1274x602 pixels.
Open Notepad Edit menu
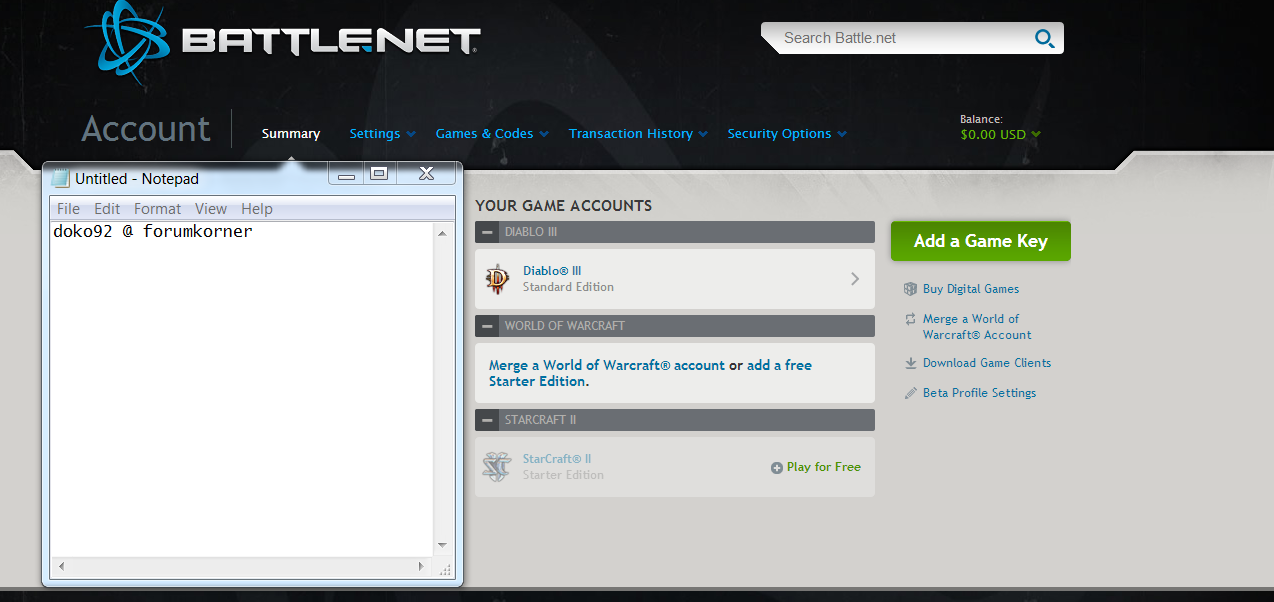[x=107, y=209]
